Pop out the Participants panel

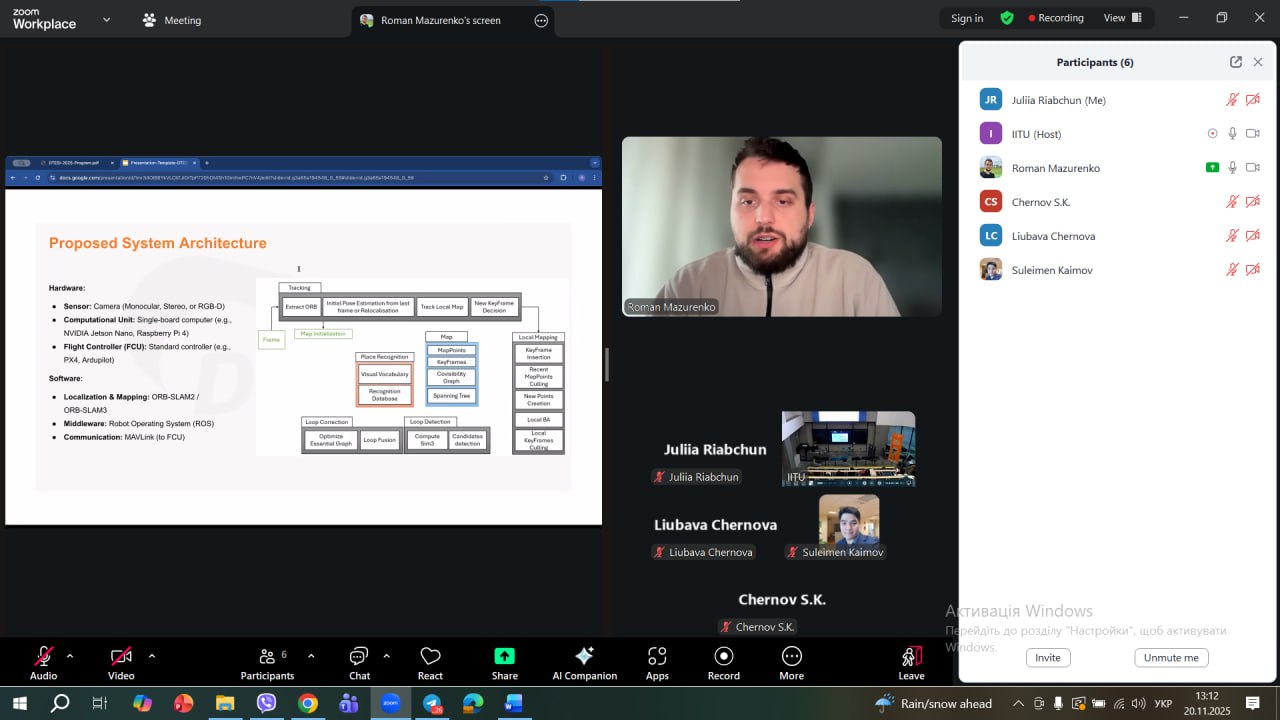(1236, 62)
